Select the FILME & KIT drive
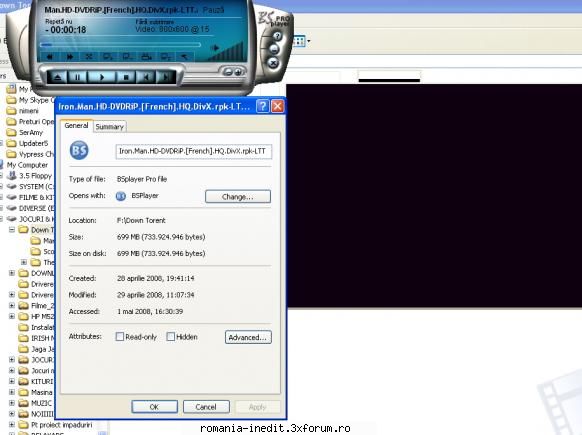582x435 pixels. (x=31, y=197)
